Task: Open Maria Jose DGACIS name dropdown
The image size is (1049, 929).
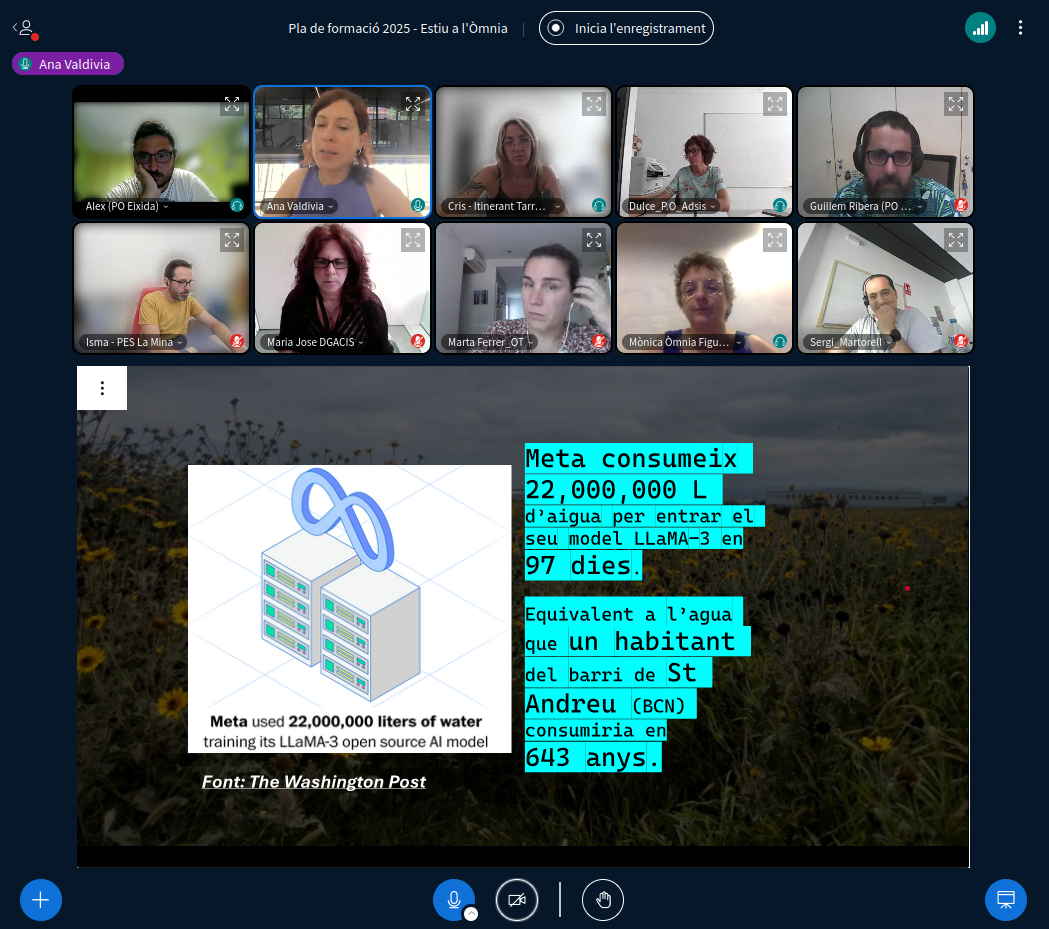Action: point(314,342)
